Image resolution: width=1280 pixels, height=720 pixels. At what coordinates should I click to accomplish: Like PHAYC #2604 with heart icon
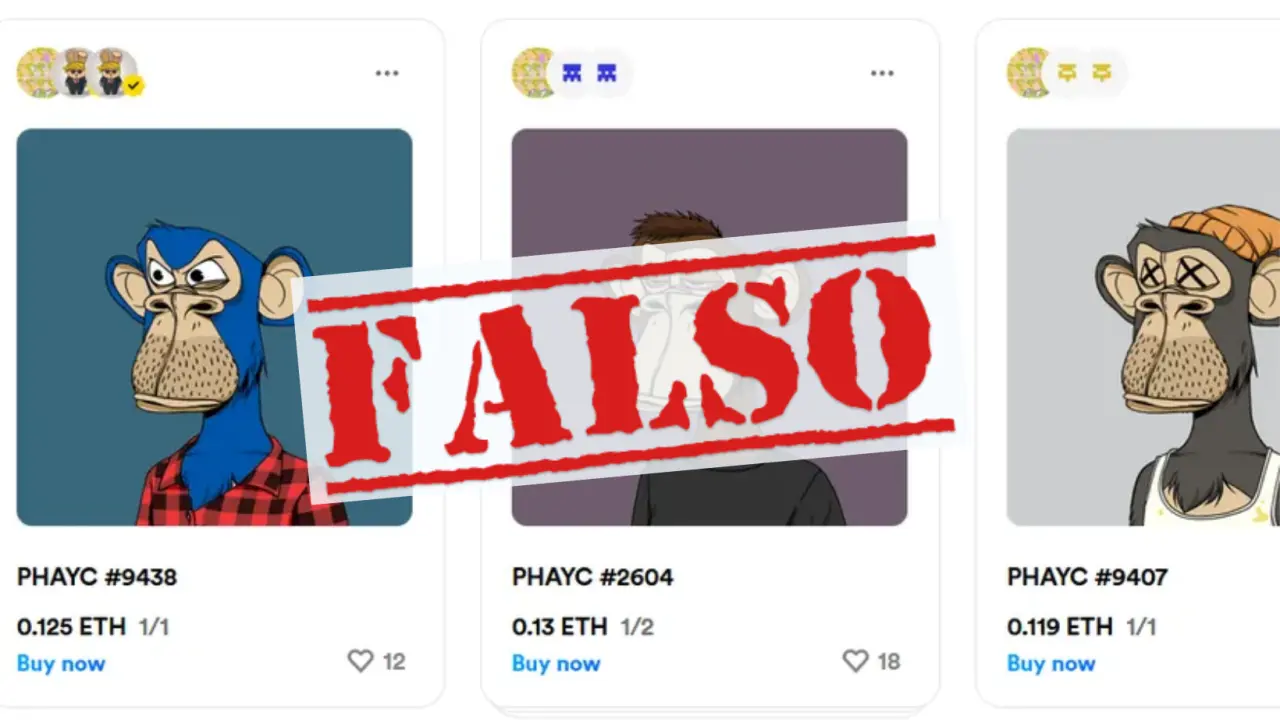[855, 661]
